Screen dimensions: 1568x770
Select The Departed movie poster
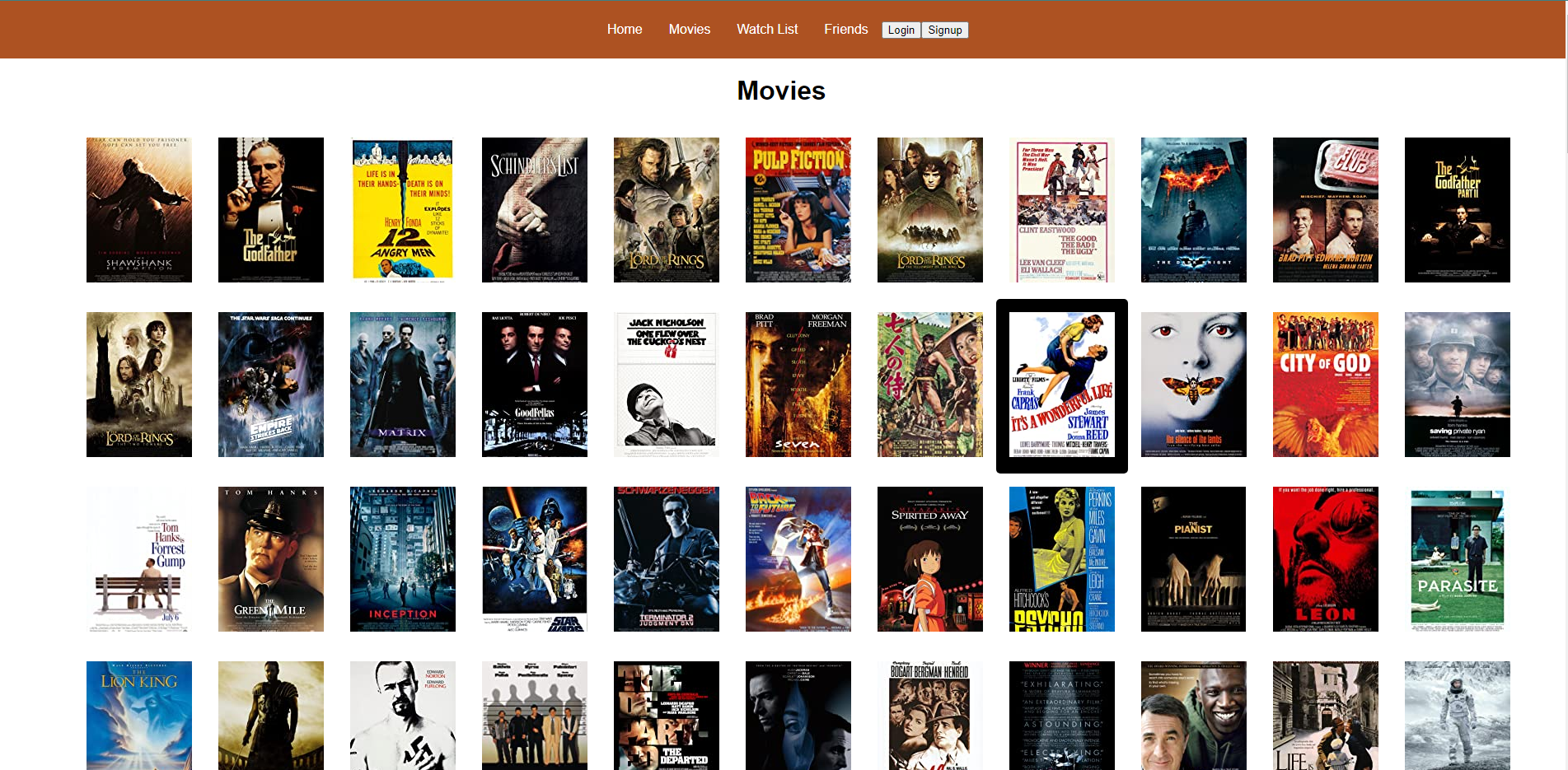[667, 716]
